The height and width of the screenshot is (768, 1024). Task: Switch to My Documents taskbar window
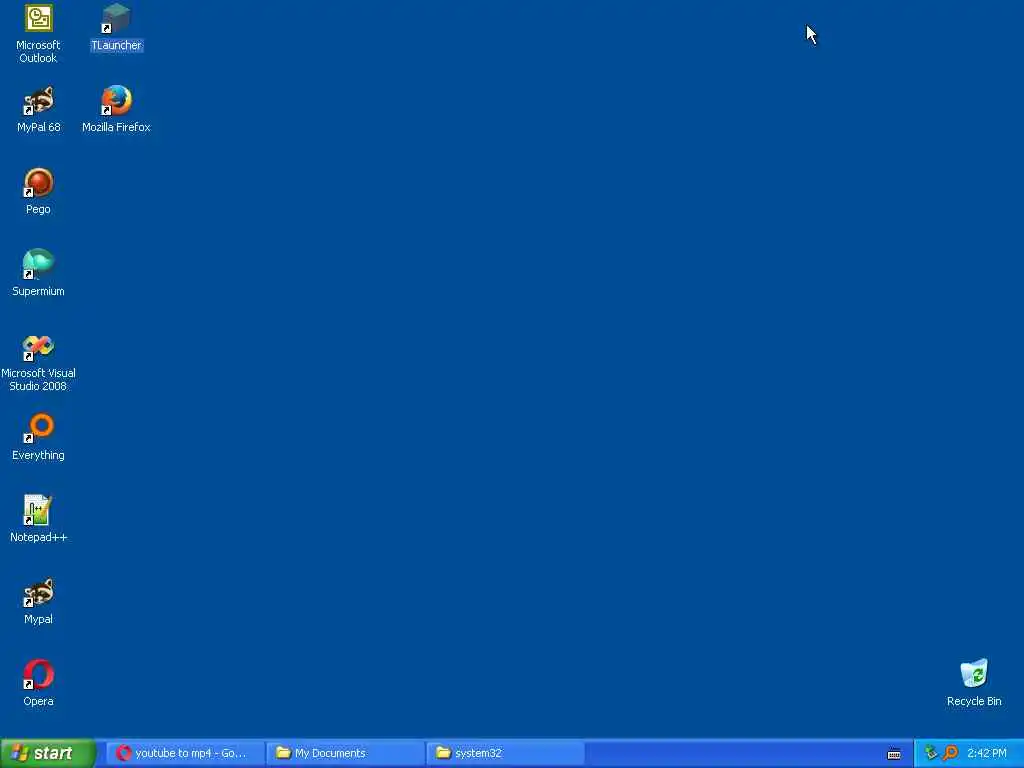(x=345, y=753)
